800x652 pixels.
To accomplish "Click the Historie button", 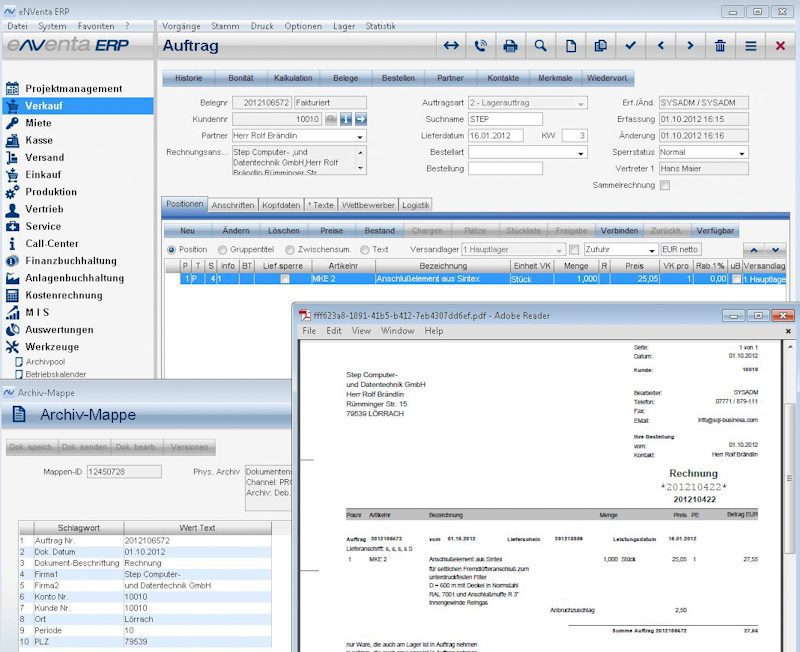I will (189, 78).
